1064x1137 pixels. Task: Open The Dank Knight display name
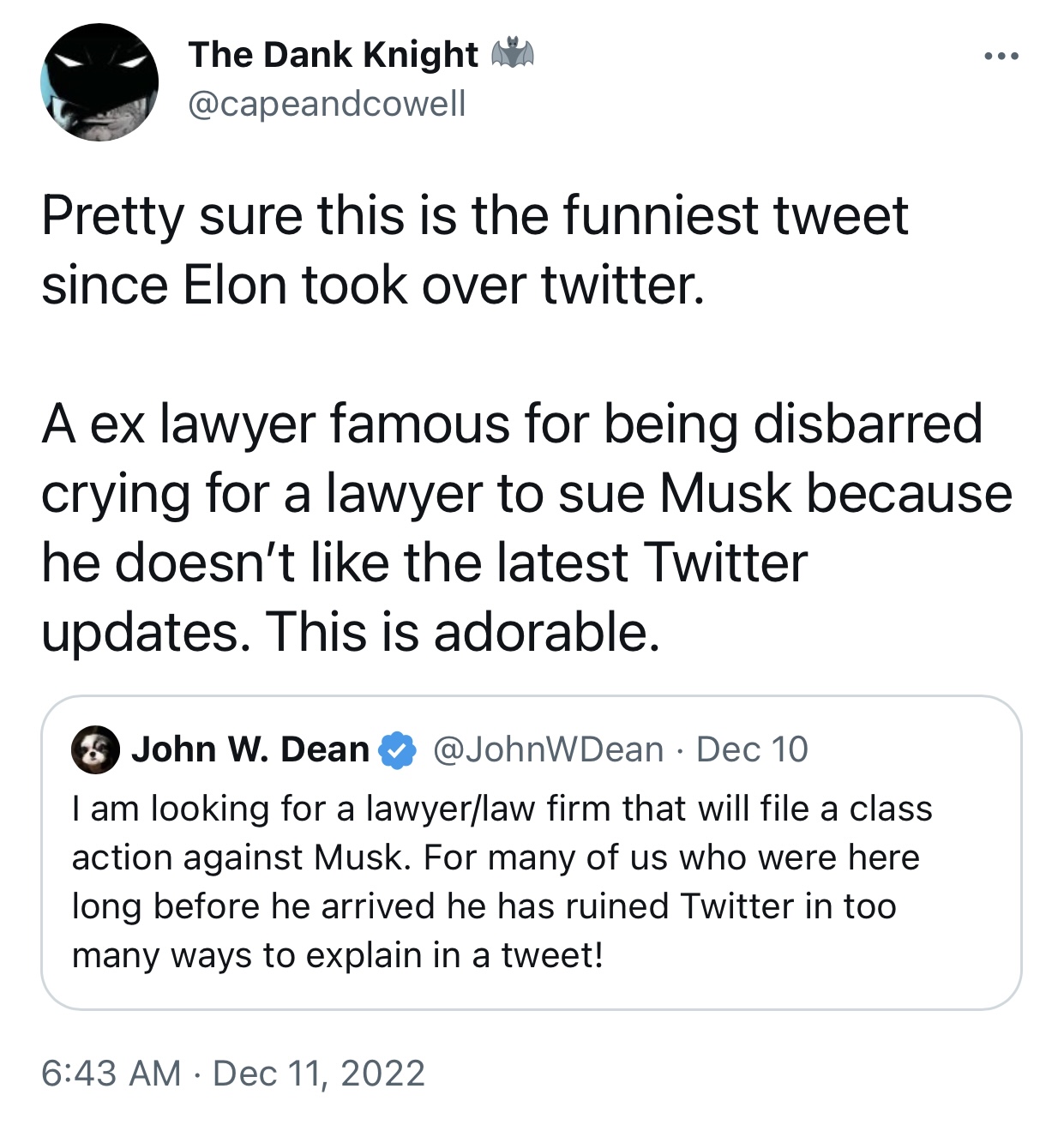point(334,54)
